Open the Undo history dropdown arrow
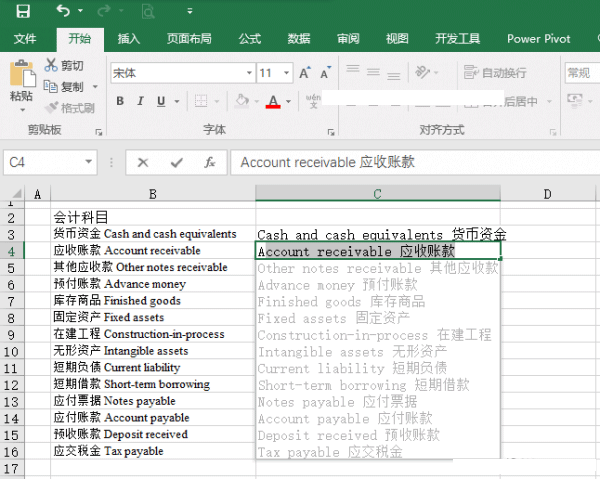Viewport: 600px width, 479px height. tap(81, 11)
